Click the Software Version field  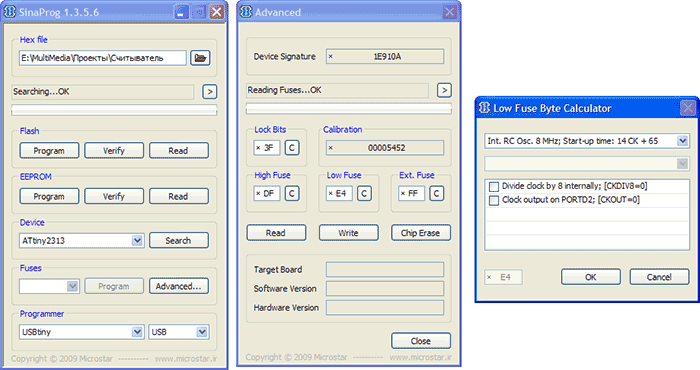pyautogui.click(x=385, y=289)
